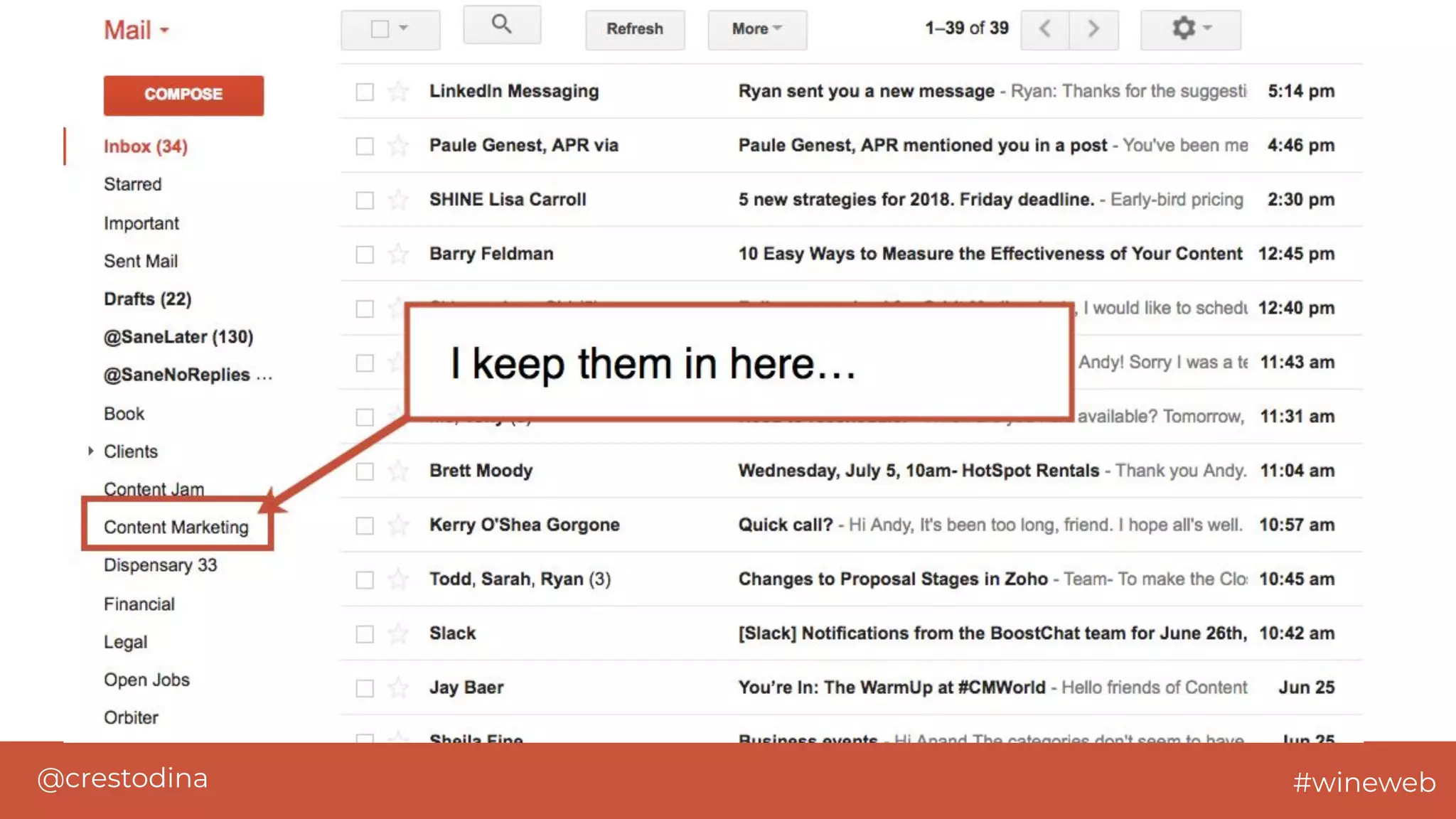1456x819 pixels.
Task: Open the Todd, Sarah, Ryan Zoho email
Action: pyautogui.click(x=892, y=579)
